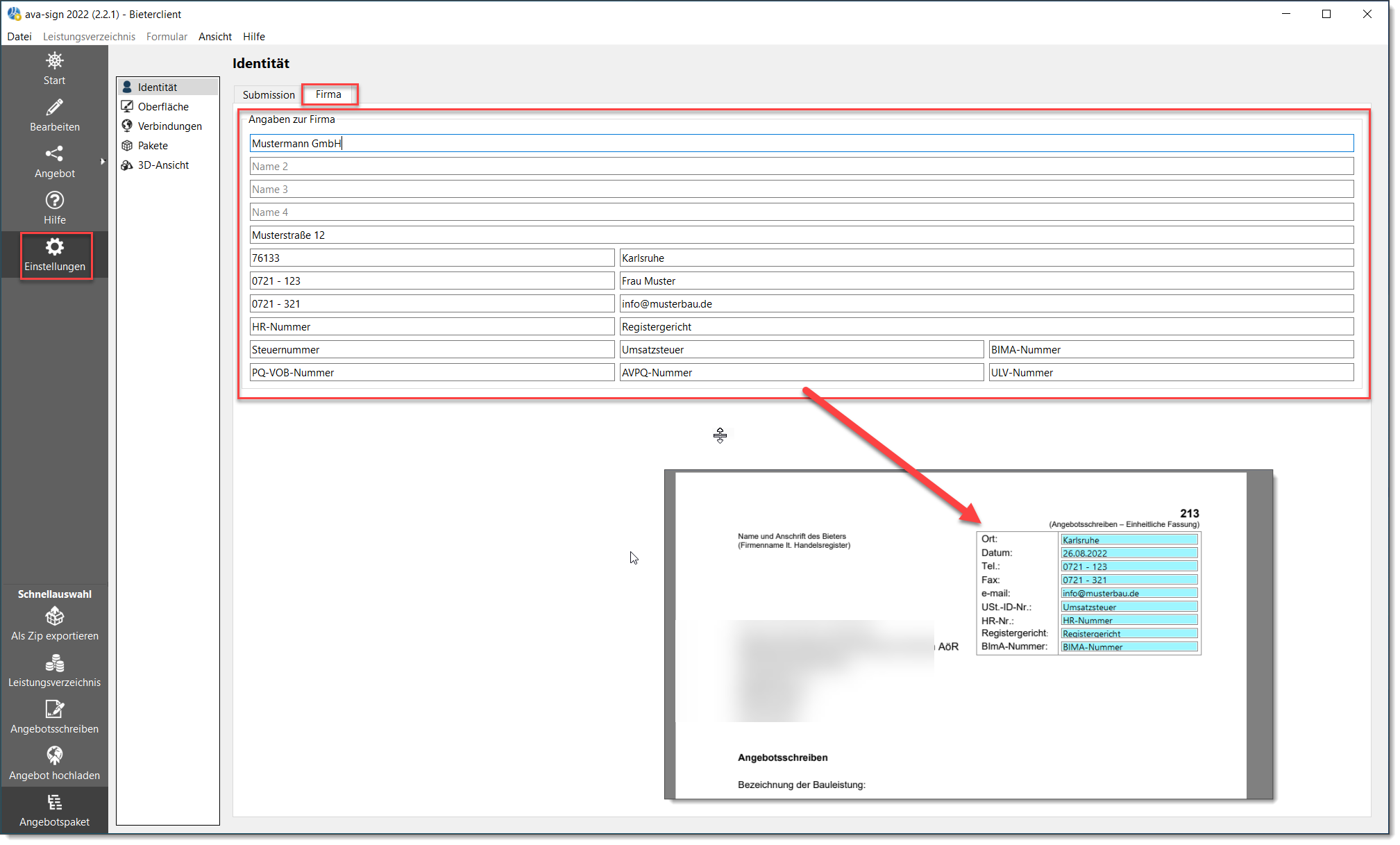The image size is (1400, 845).
Task: Select the Einstellungen gear icon
Action: click(x=55, y=246)
